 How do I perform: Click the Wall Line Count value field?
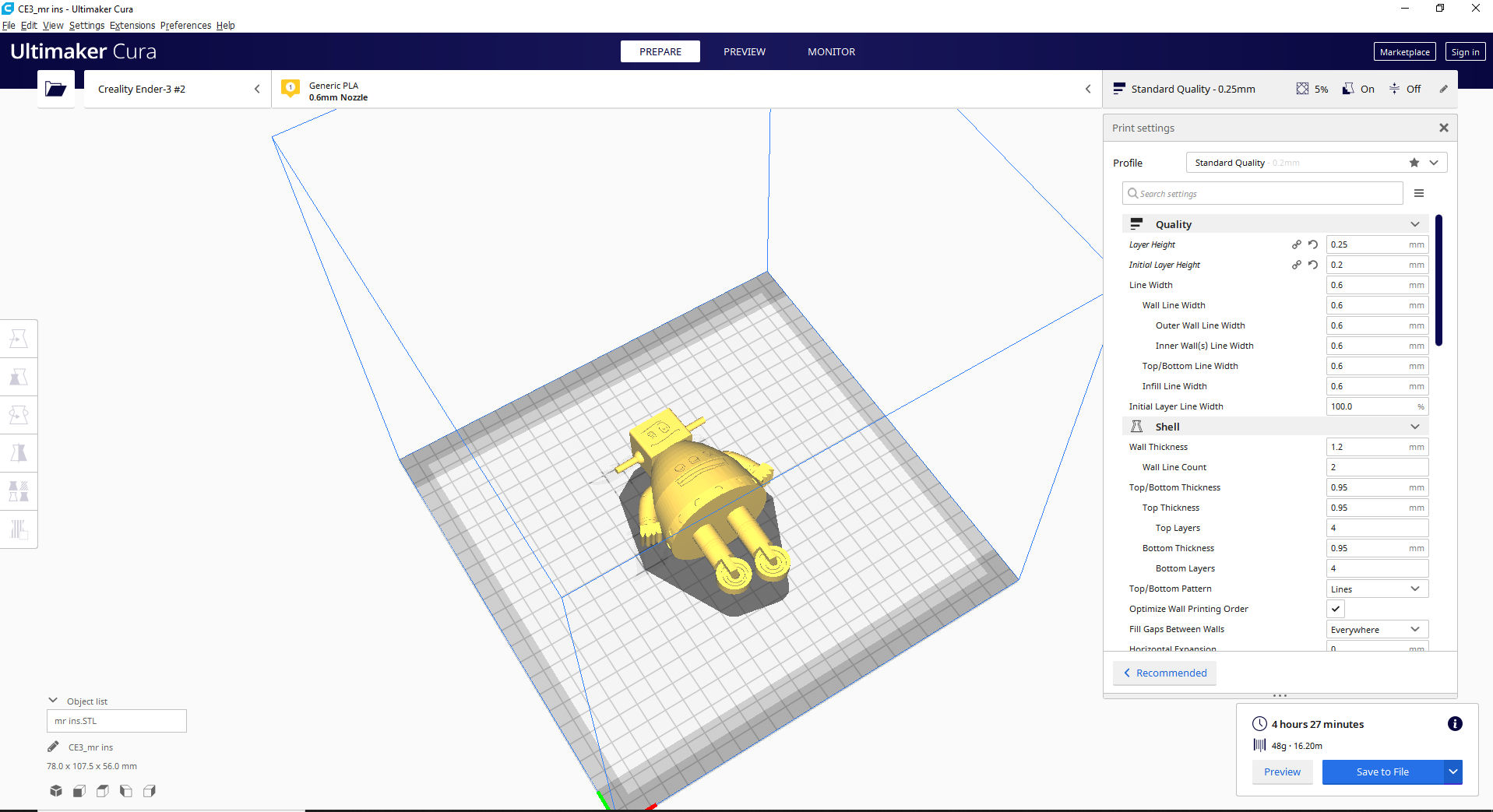click(1377, 467)
